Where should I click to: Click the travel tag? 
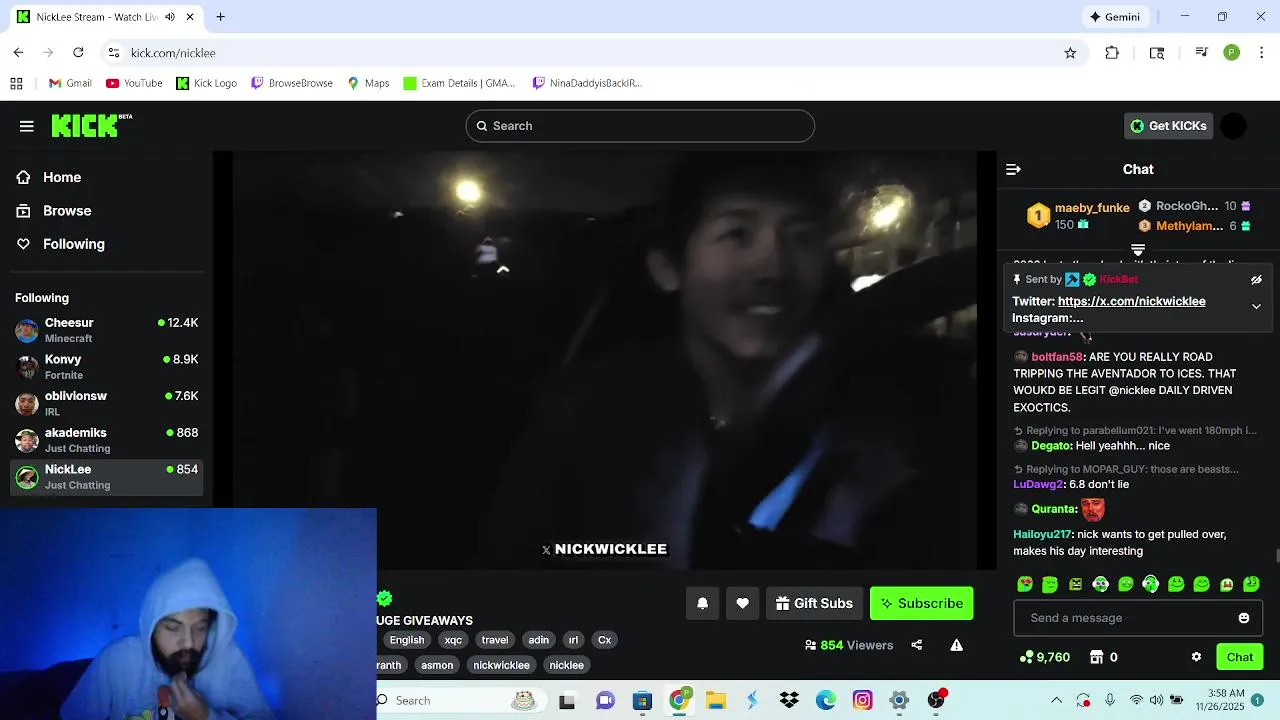[495, 640]
